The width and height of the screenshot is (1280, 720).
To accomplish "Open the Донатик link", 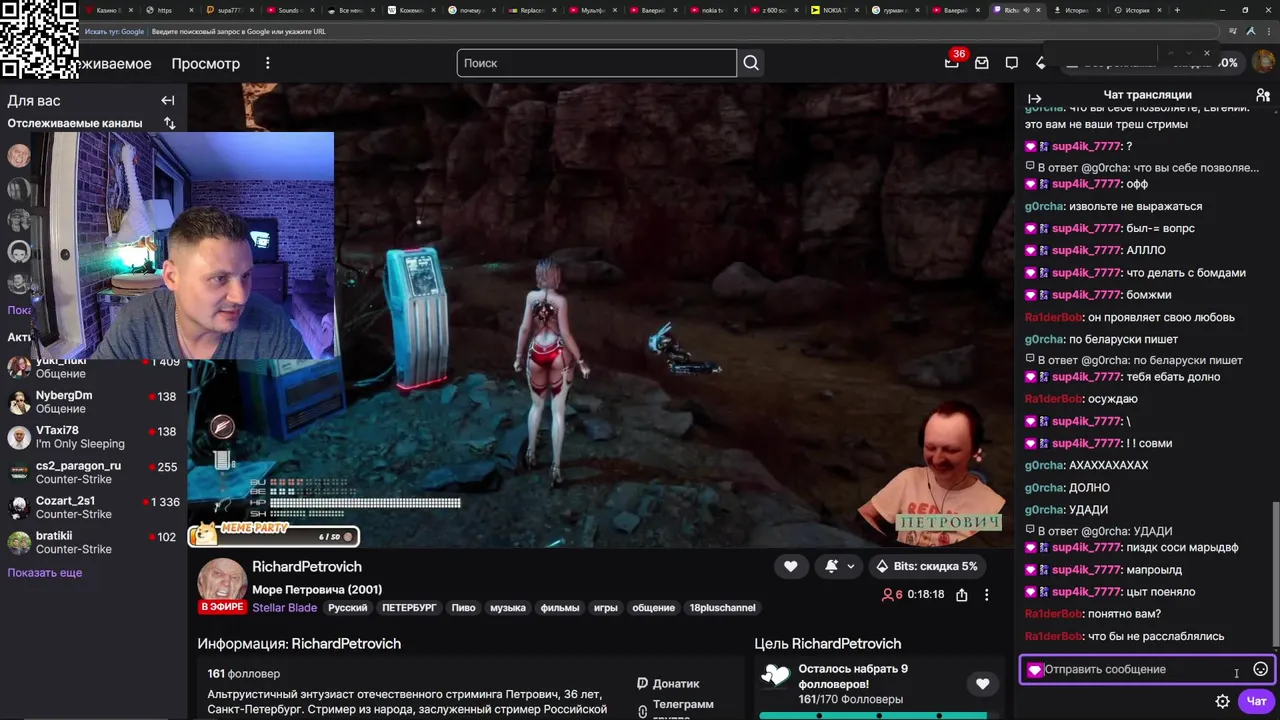I will 668,684.
